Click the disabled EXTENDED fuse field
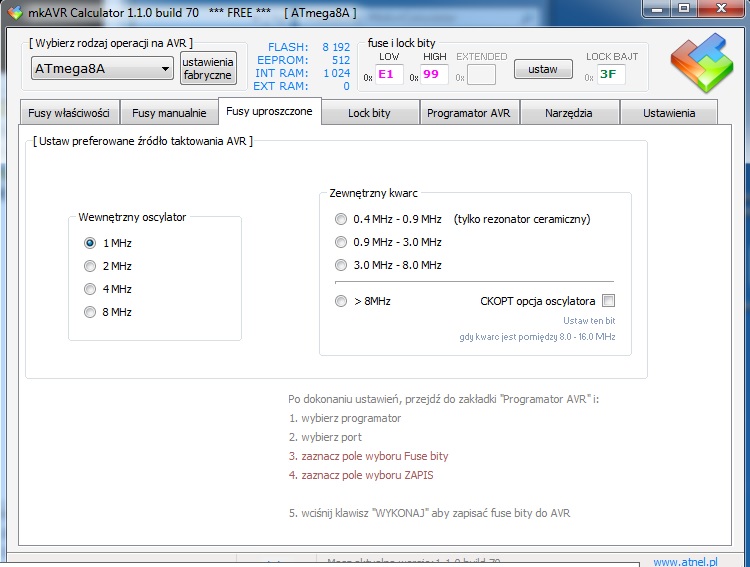The image size is (750, 567). point(481,75)
